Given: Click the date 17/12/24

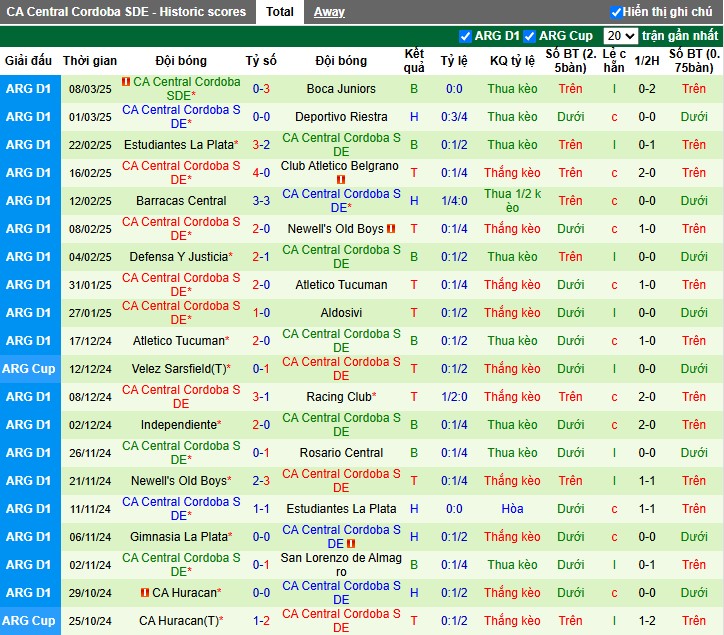Looking at the screenshot, I should 90,341.
